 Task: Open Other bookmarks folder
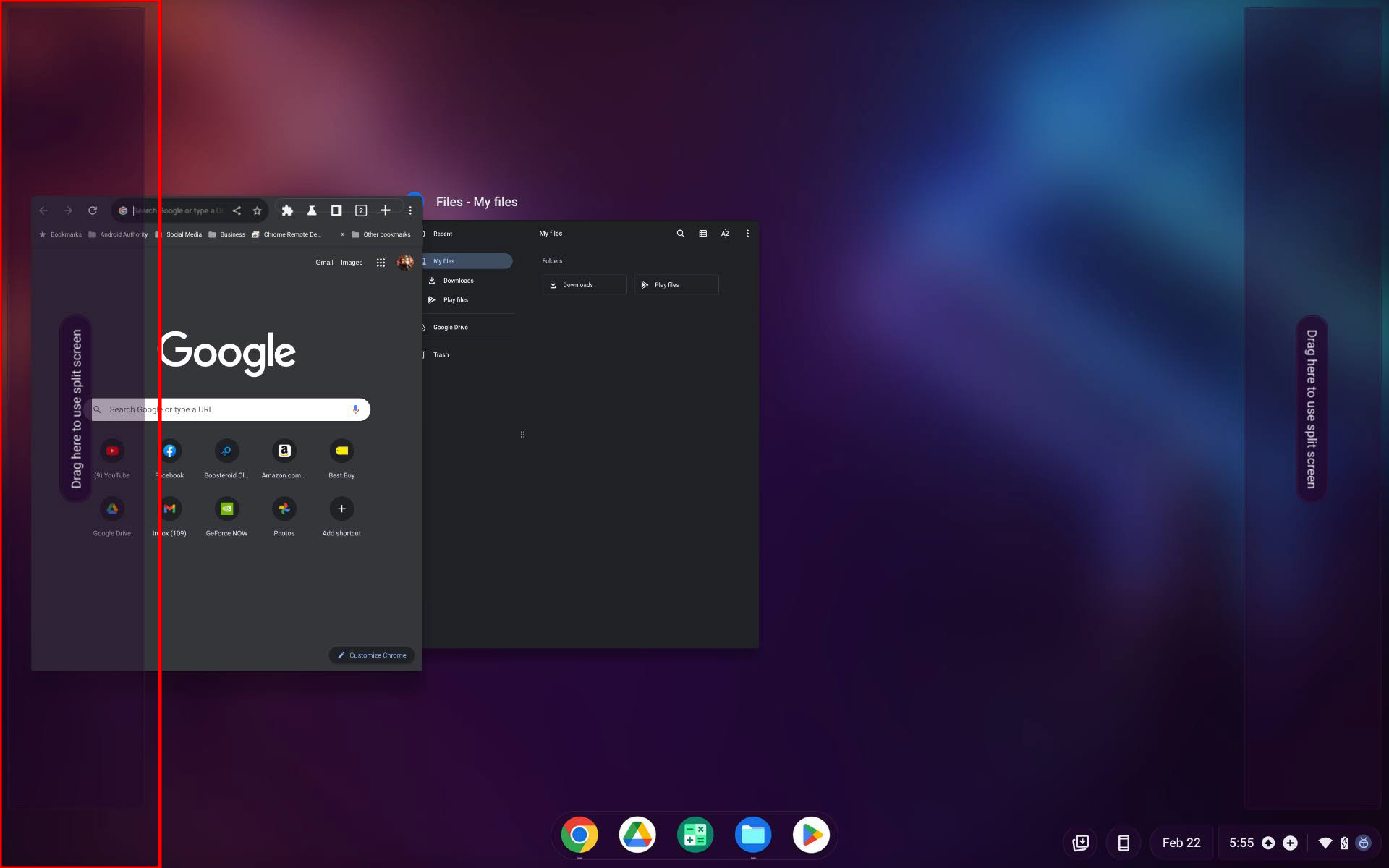pos(381,234)
